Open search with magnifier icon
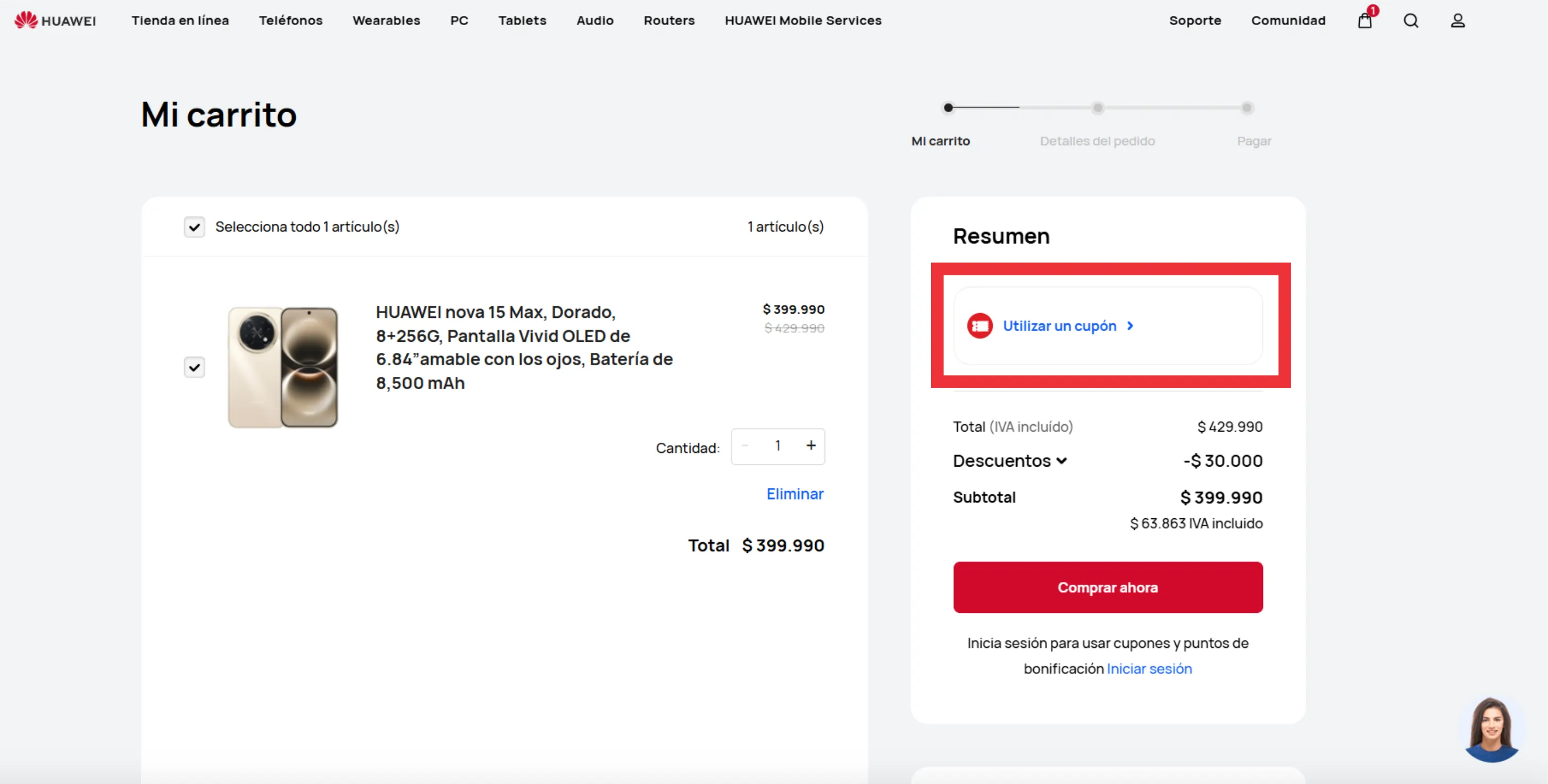 click(x=1411, y=21)
